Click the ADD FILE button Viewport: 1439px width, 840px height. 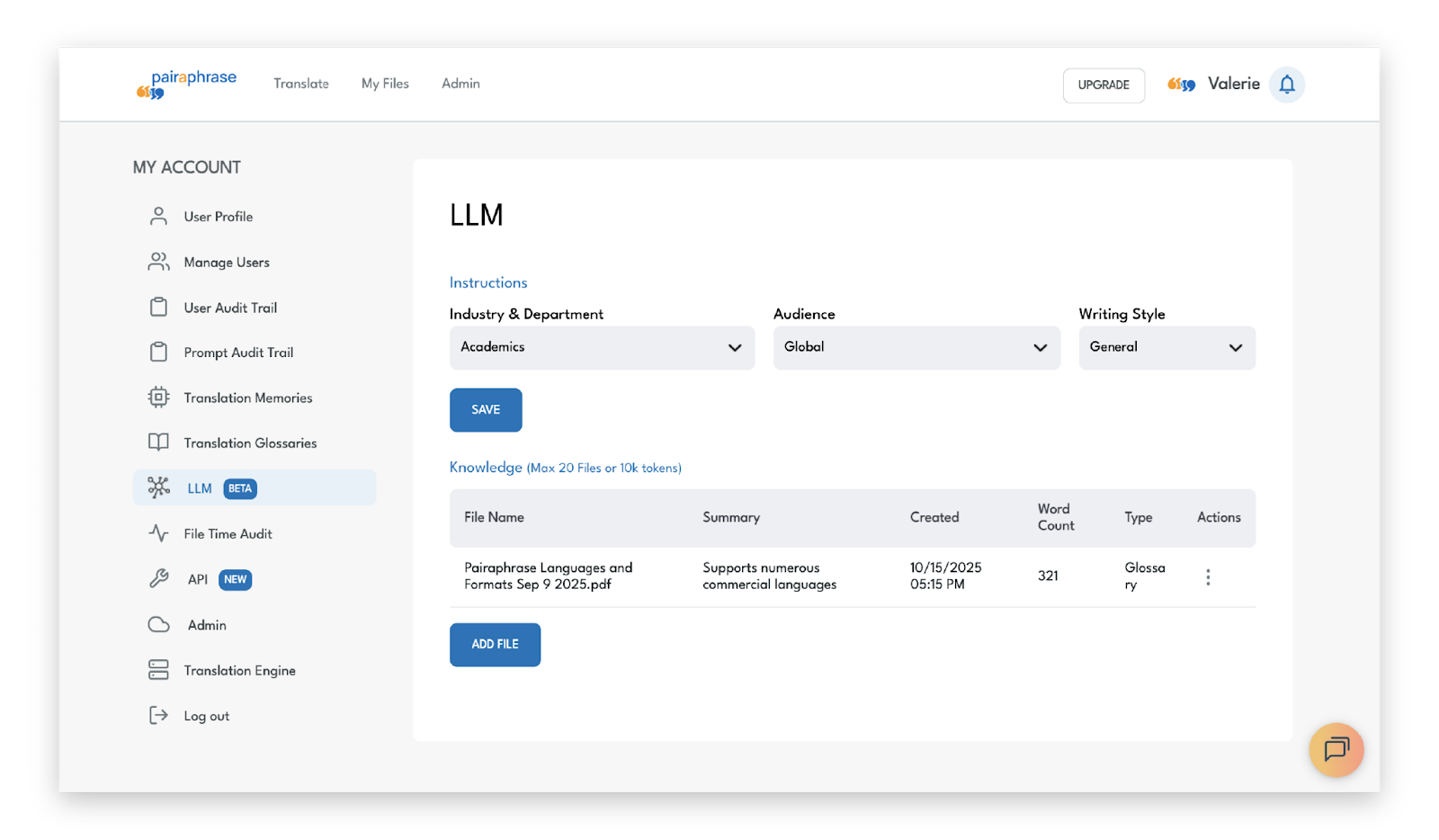pyautogui.click(x=495, y=645)
